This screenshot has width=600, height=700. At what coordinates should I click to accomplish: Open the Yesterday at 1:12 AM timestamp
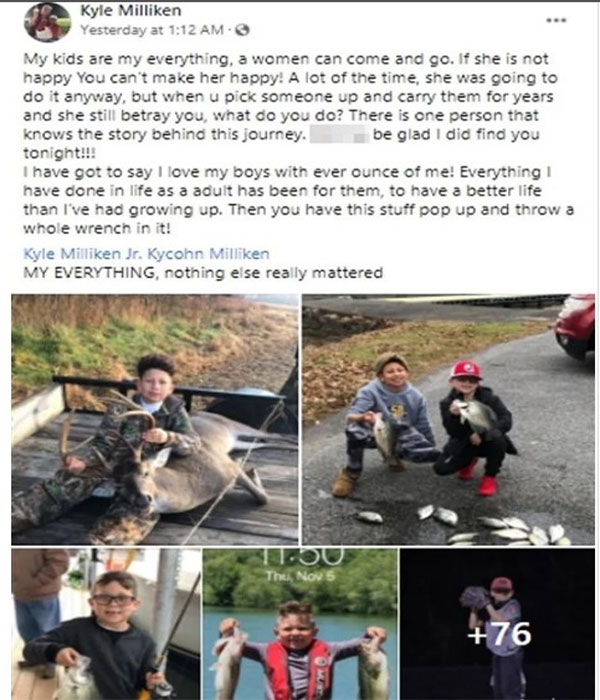tap(152, 30)
